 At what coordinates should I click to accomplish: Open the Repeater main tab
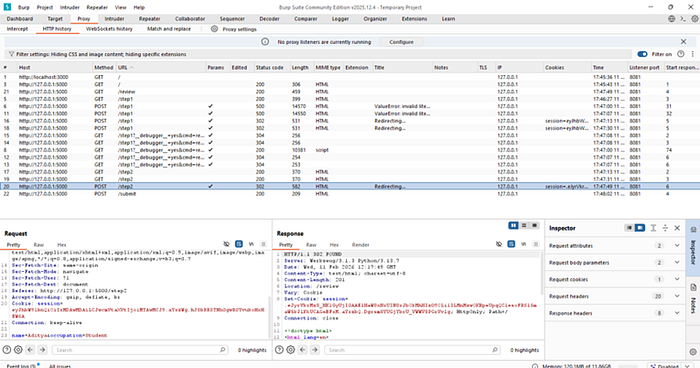(x=150, y=19)
